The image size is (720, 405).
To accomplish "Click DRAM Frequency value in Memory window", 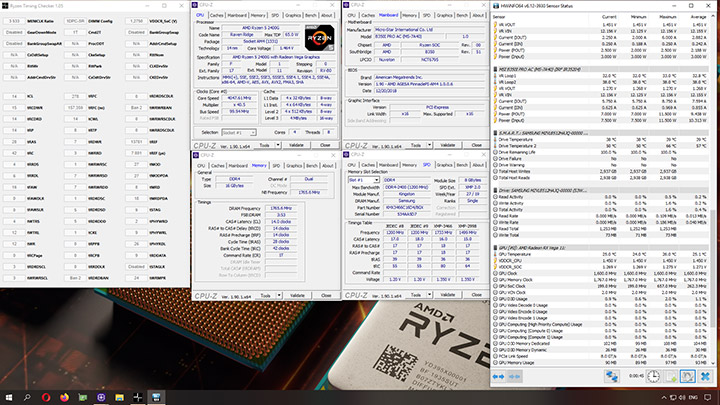I will (281, 208).
